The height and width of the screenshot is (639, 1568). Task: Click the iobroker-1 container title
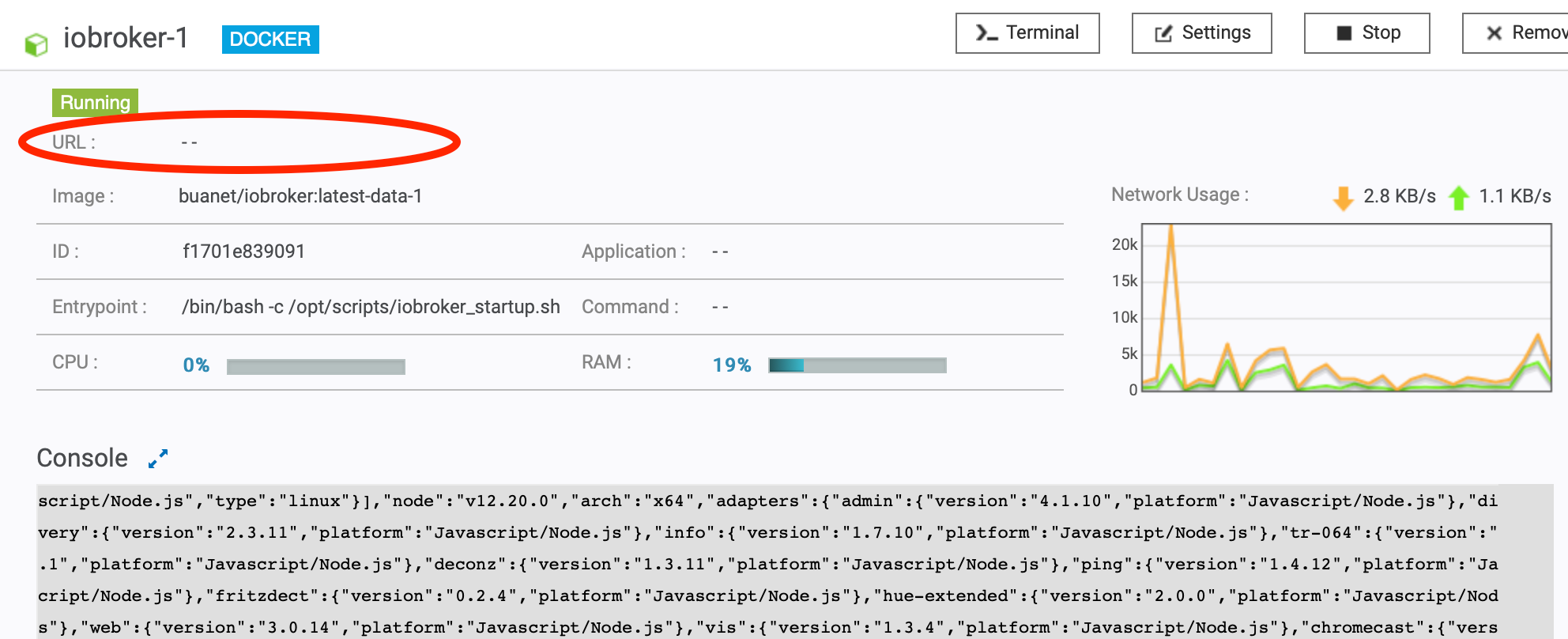point(126,37)
